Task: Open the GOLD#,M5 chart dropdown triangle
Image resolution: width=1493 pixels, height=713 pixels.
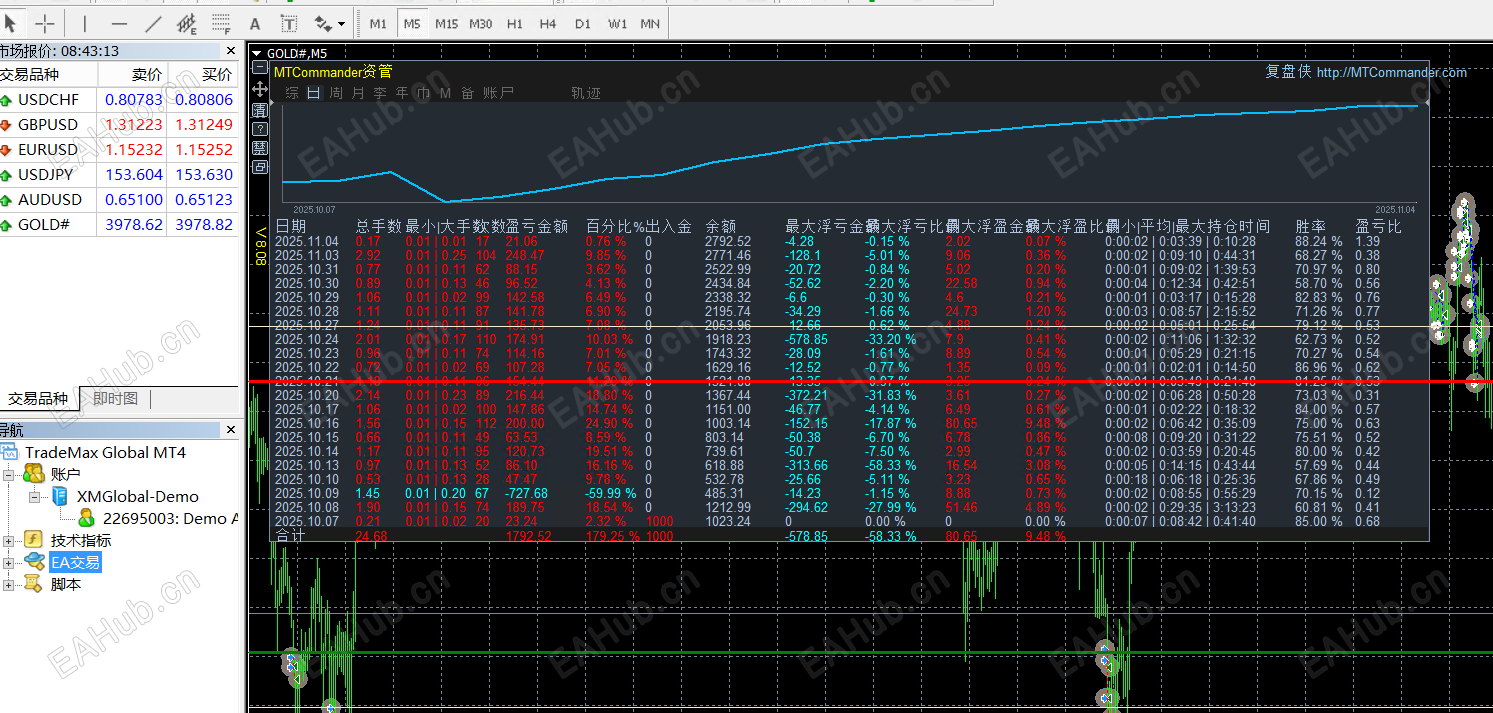Action: [x=257, y=53]
